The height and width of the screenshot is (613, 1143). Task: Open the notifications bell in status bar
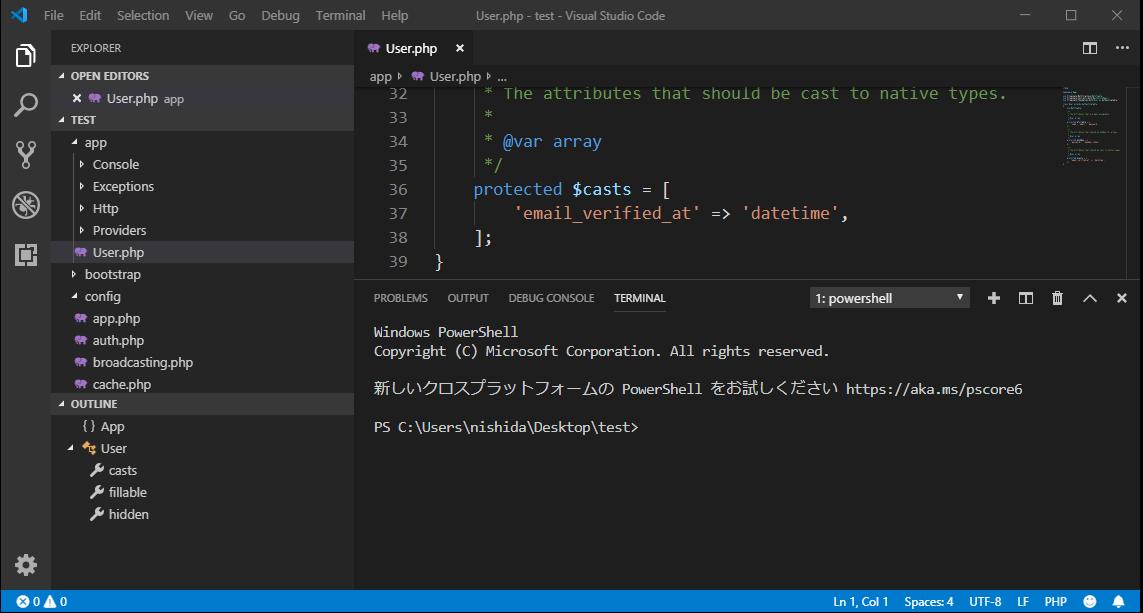[x=1119, y=602]
